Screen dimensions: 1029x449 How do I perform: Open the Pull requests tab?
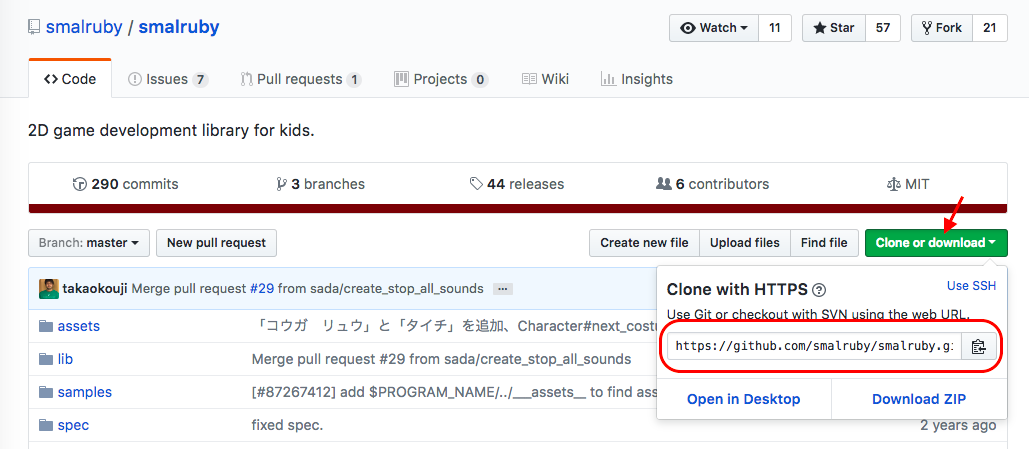(x=300, y=79)
